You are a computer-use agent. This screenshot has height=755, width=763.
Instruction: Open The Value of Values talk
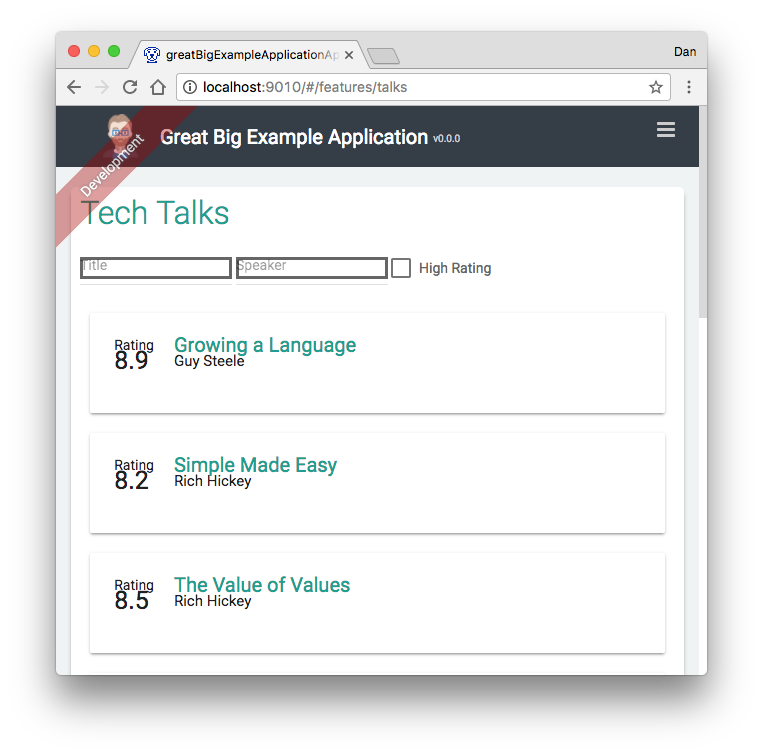tap(262, 585)
